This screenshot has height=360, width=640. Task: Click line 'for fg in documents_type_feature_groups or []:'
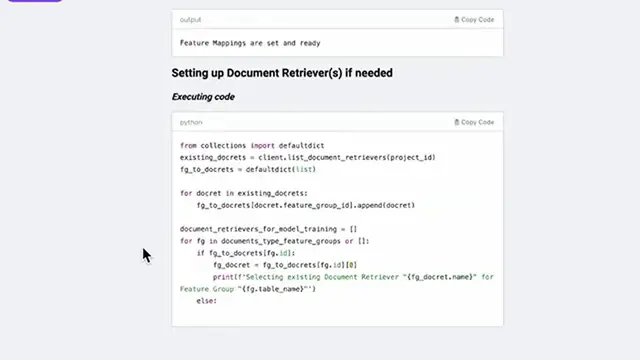[274, 241]
